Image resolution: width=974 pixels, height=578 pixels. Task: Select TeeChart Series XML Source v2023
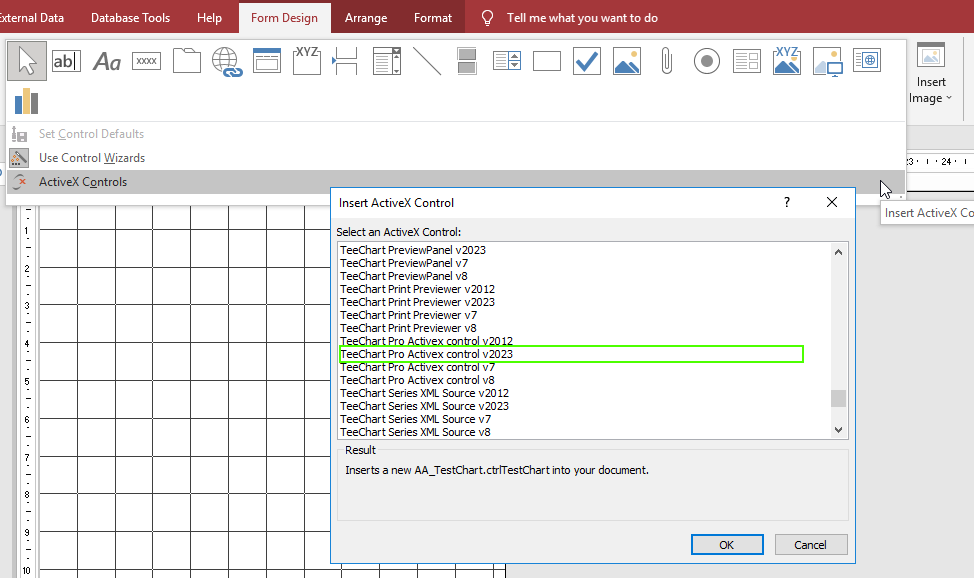point(424,406)
